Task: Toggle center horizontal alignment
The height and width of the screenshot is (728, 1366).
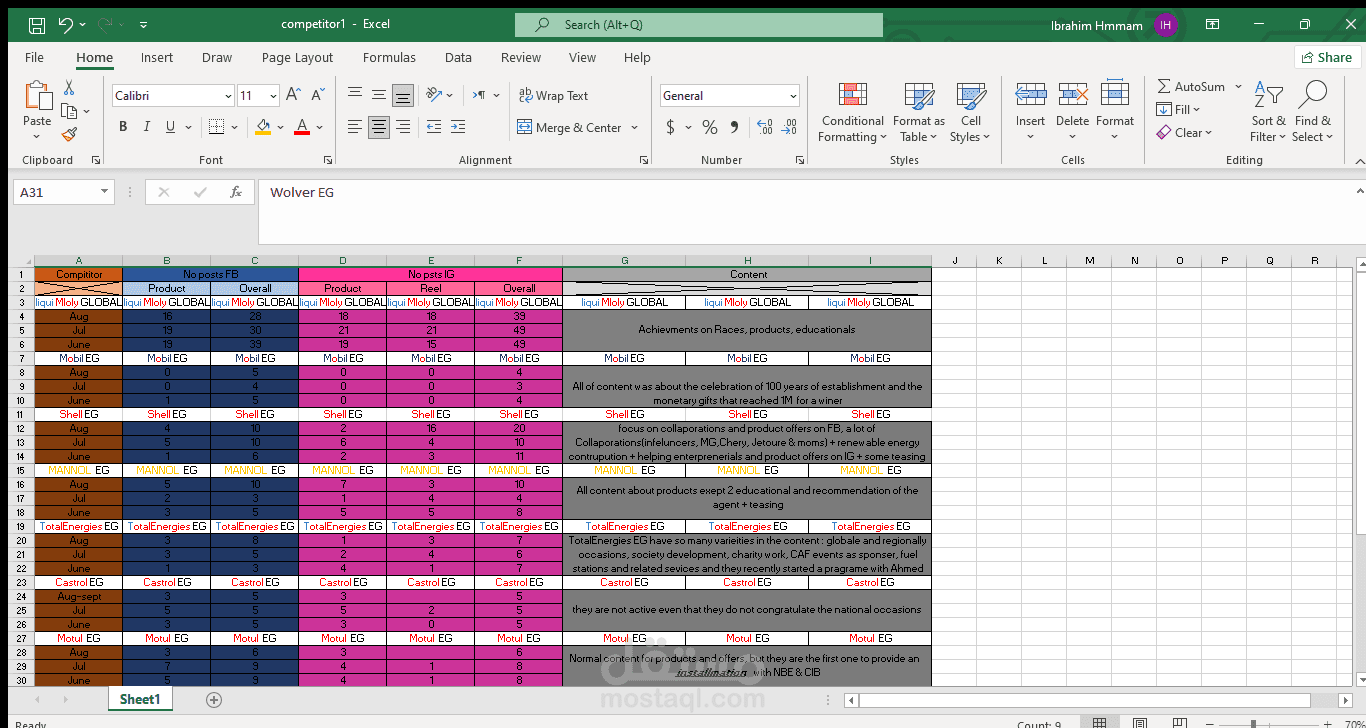Action: (x=379, y=127)
